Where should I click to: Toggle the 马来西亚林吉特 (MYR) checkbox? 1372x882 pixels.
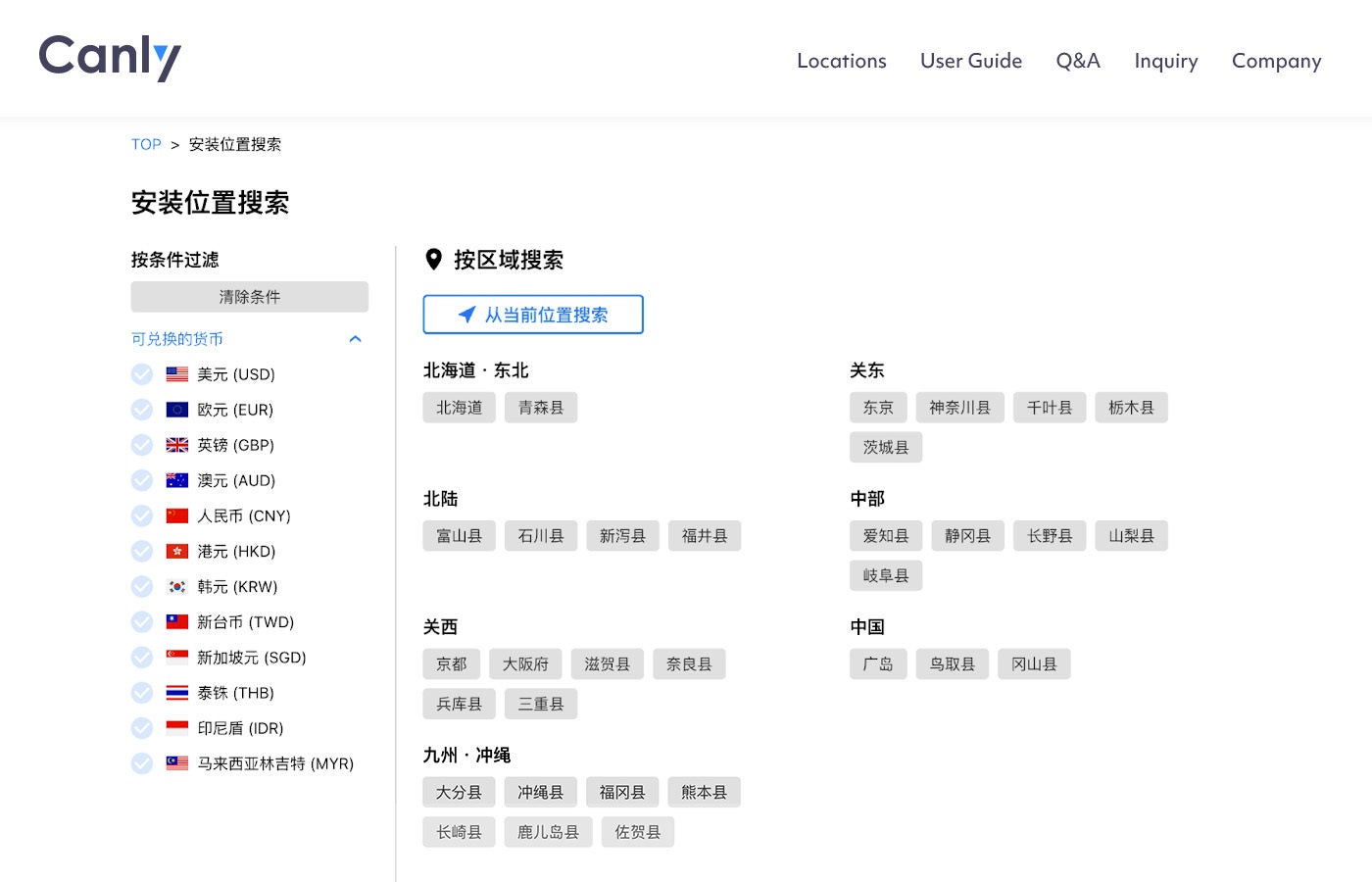coord(142,762)
